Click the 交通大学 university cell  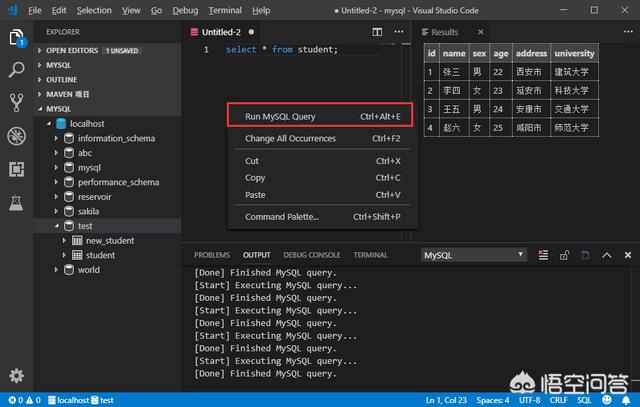(x=574, y=109)
